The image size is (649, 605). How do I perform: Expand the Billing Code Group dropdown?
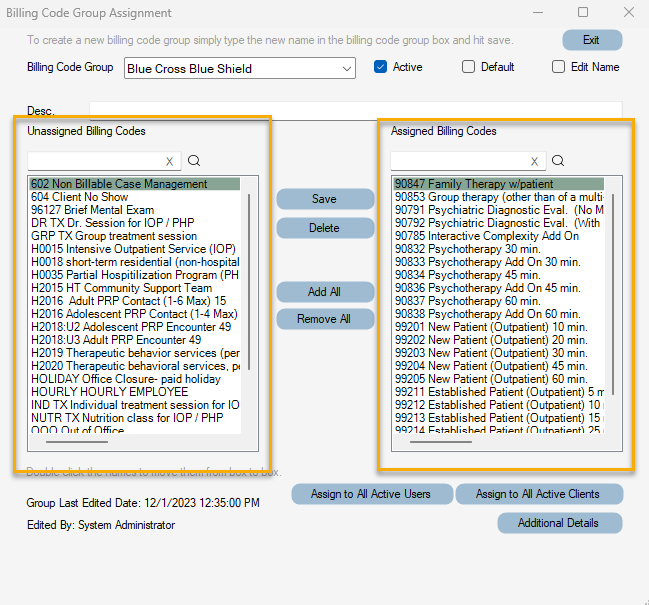click(x=346, y=69)
